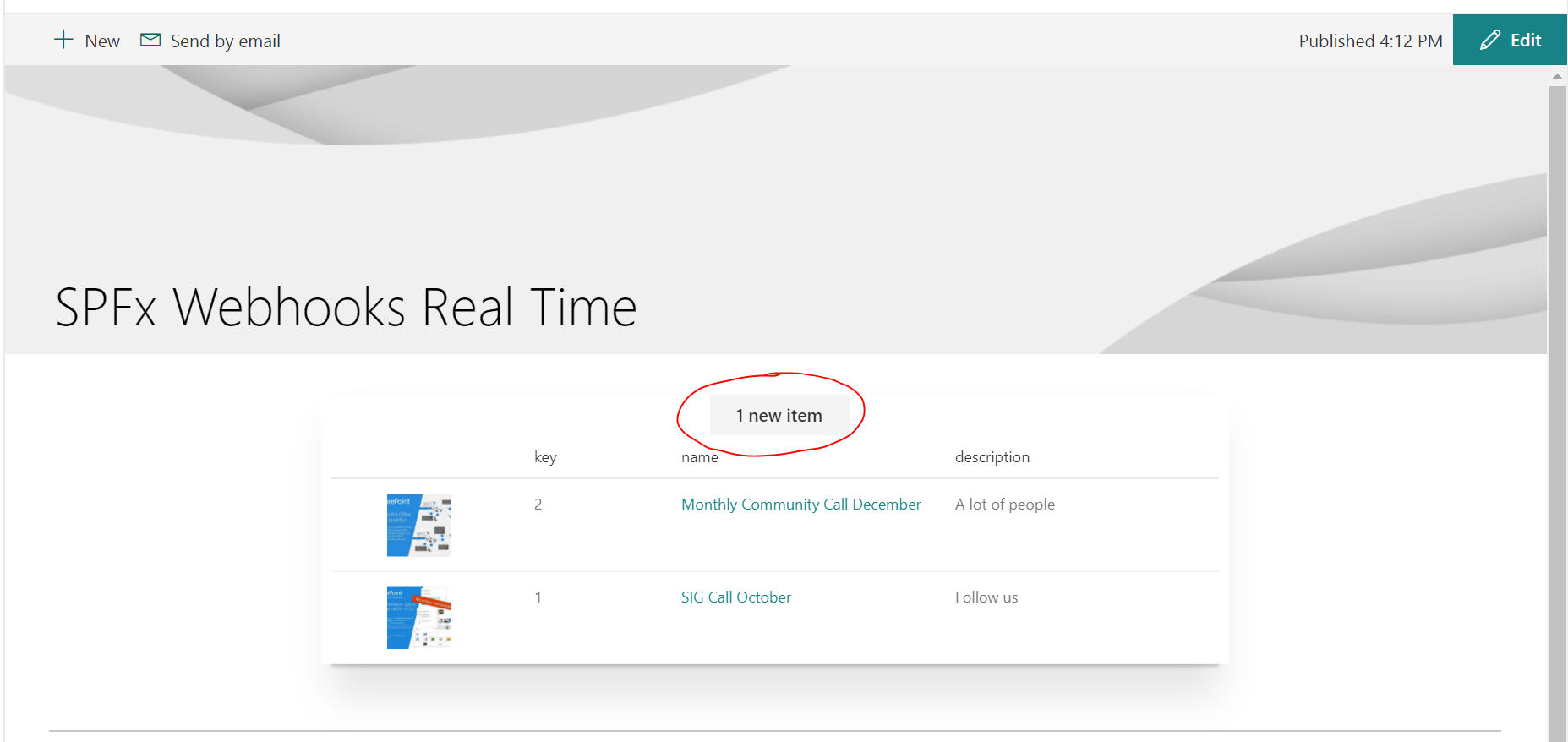Click the Monthly Community Call thumbnail image
Viewport: 1568px width, 742px height.
(418, 525)
